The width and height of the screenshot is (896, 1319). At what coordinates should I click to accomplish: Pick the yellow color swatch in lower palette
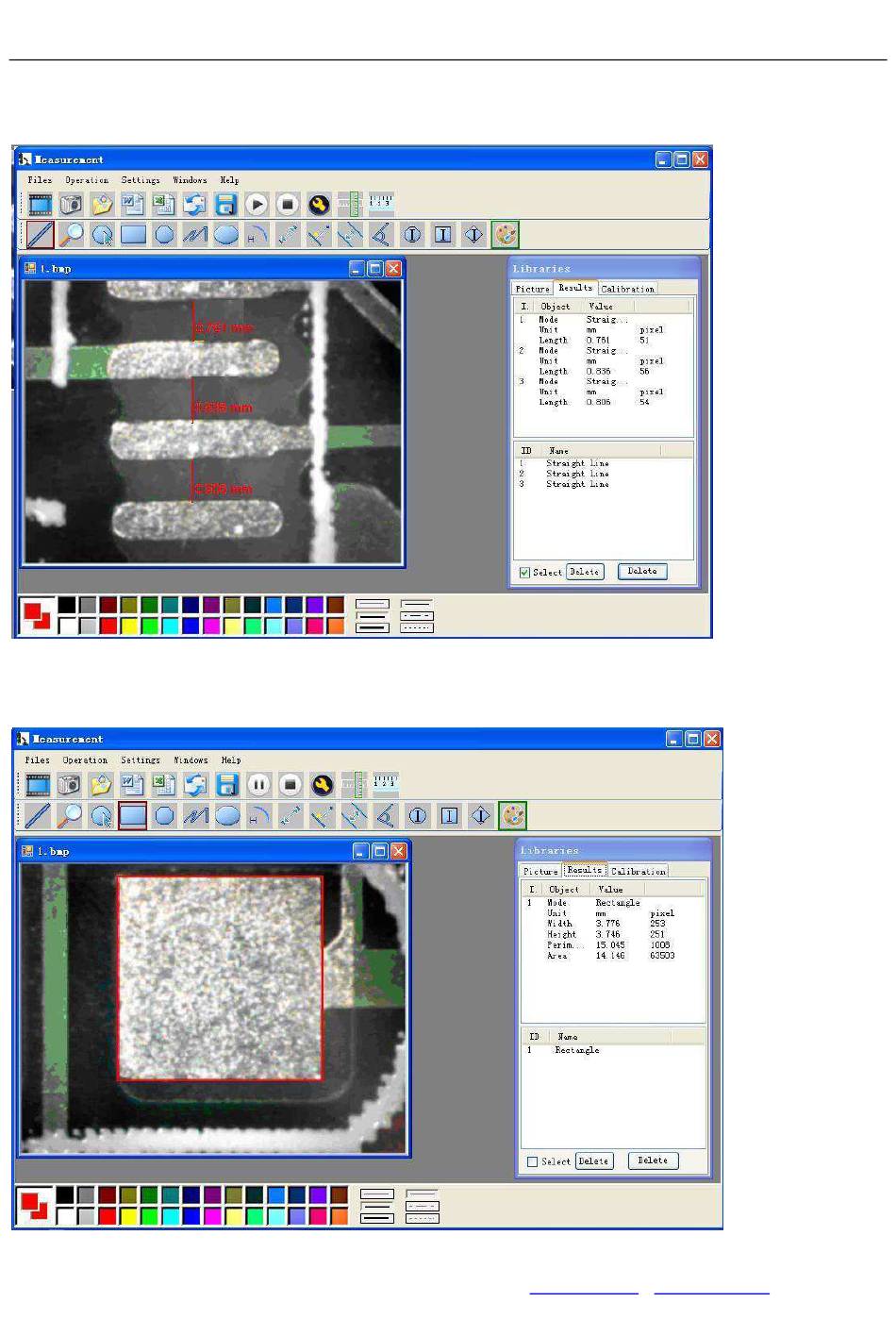(128, 1216)
